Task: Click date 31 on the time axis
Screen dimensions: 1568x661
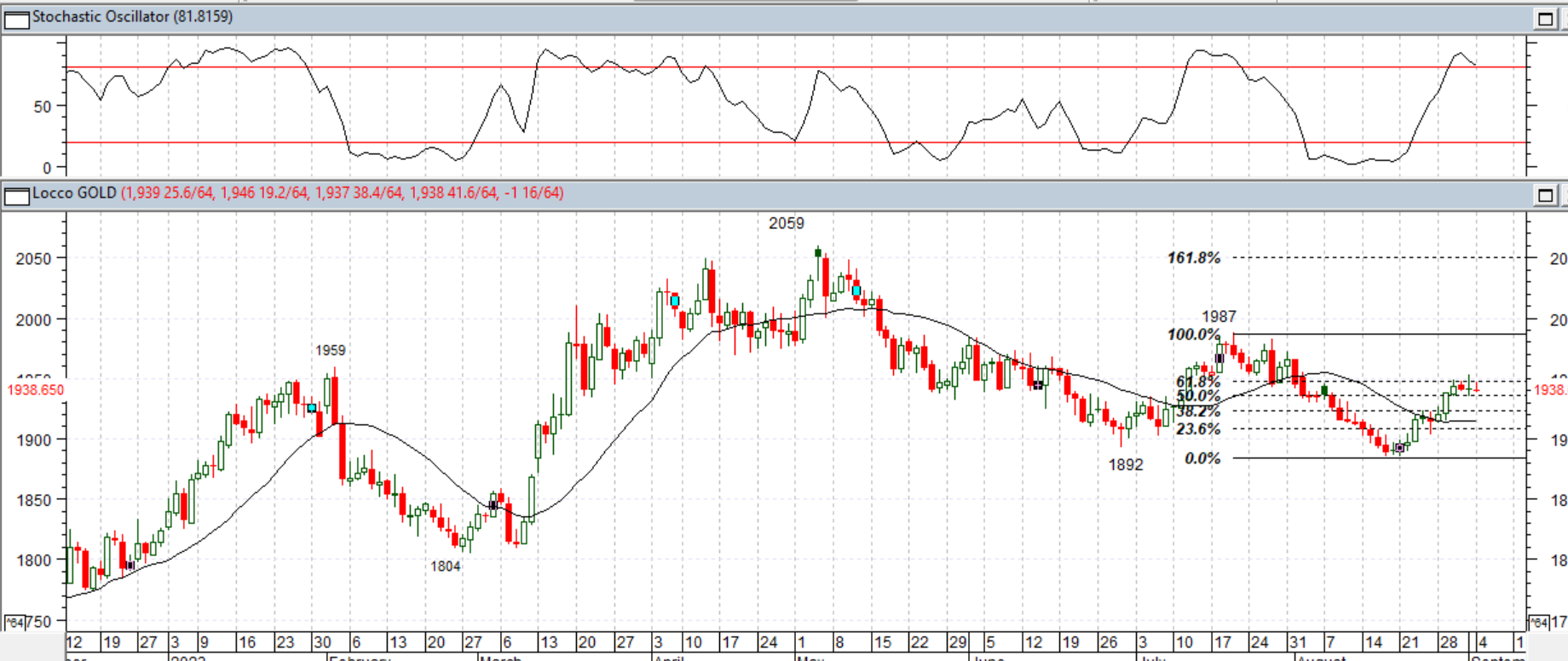Action: coord(1298,642)
